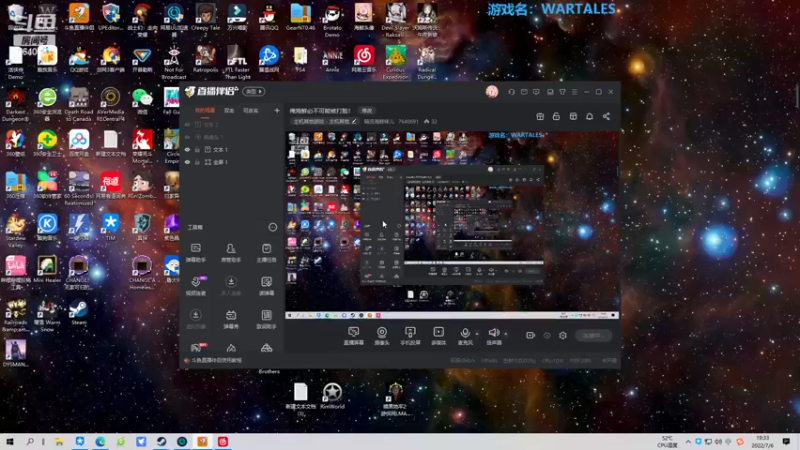Switch to the first scene tab
Image resolution: width=800 pixels, height=450 pixels.
(205, 110)
